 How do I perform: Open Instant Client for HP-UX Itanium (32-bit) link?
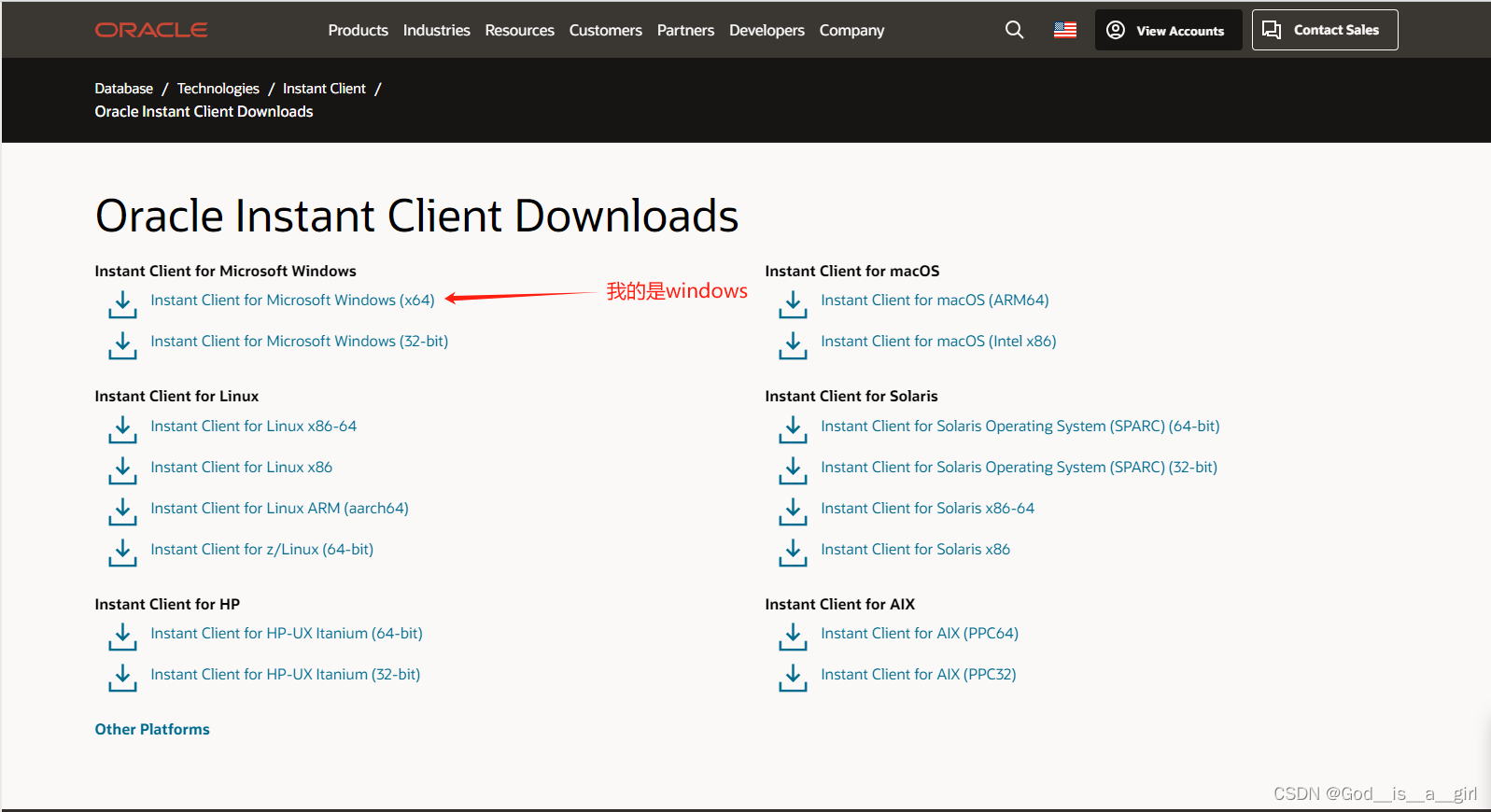click(285, 675)
